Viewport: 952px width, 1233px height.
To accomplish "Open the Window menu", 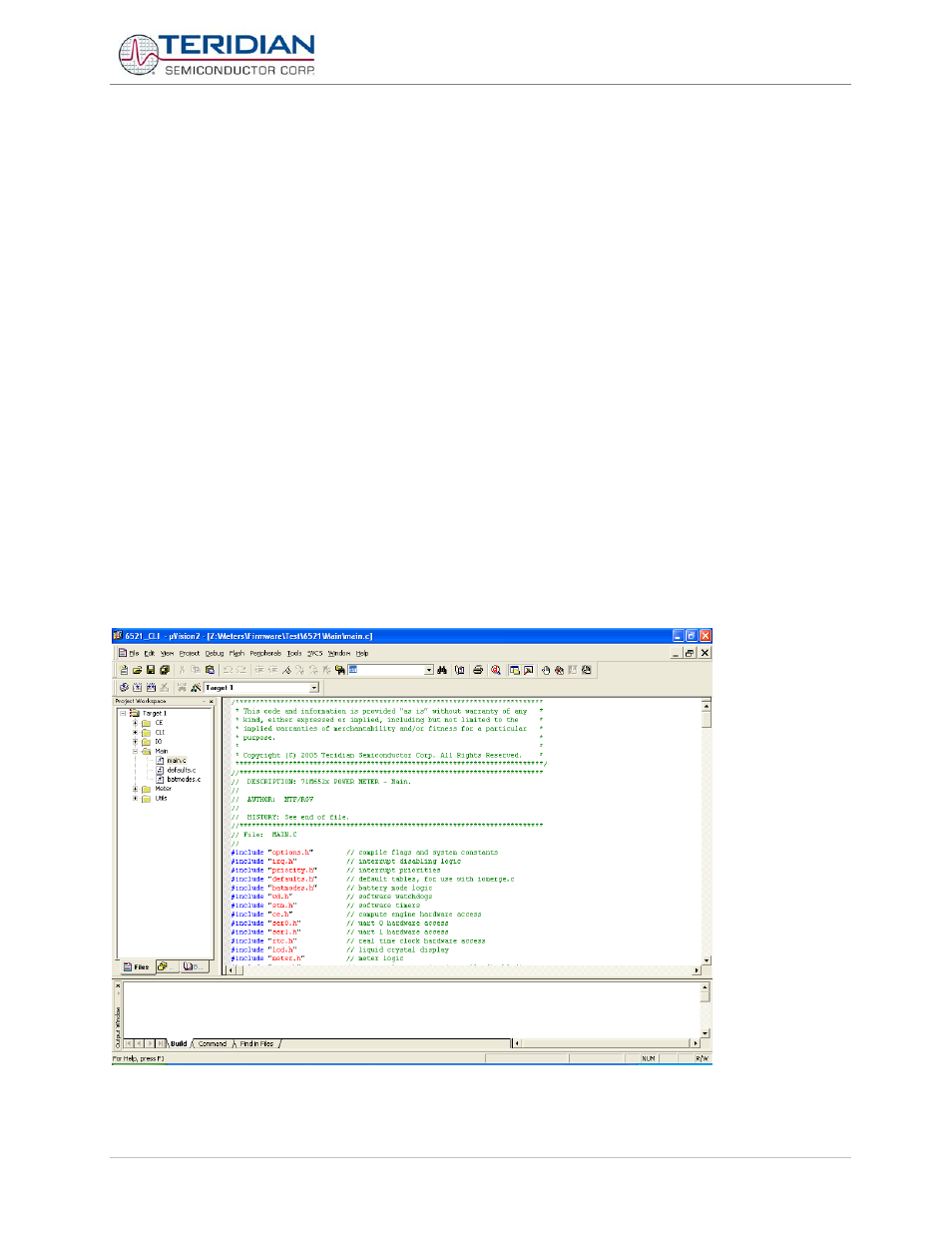I will (339, 653).
